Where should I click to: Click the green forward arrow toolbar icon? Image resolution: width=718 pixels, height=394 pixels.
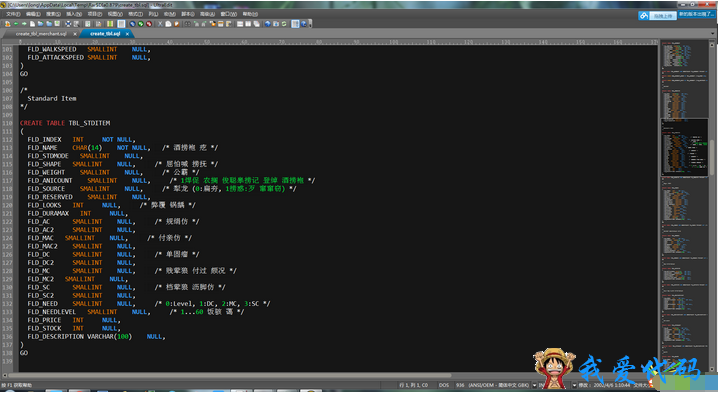[24, 24]
